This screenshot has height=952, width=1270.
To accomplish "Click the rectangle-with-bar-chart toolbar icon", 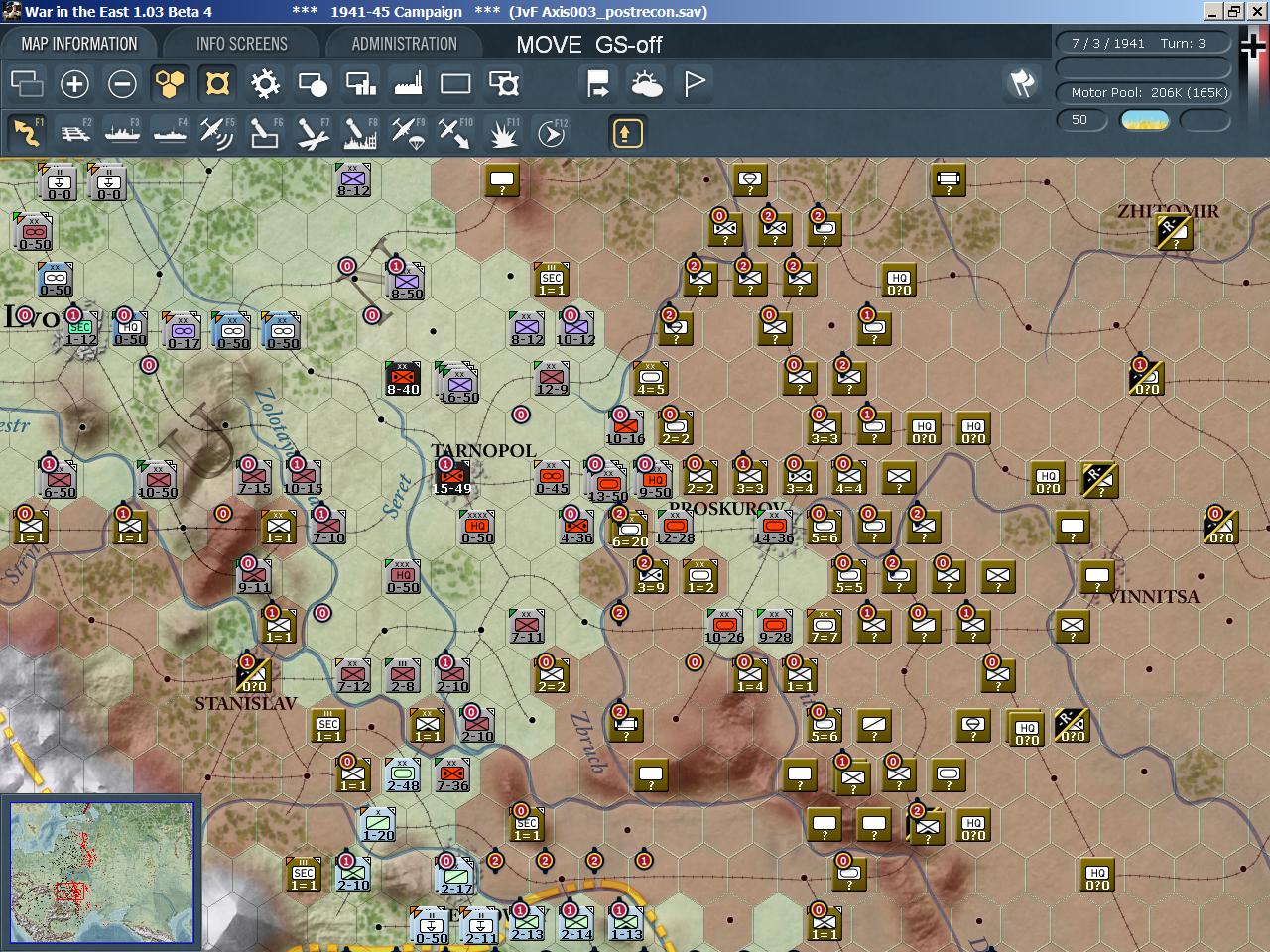I will (360, 84).
